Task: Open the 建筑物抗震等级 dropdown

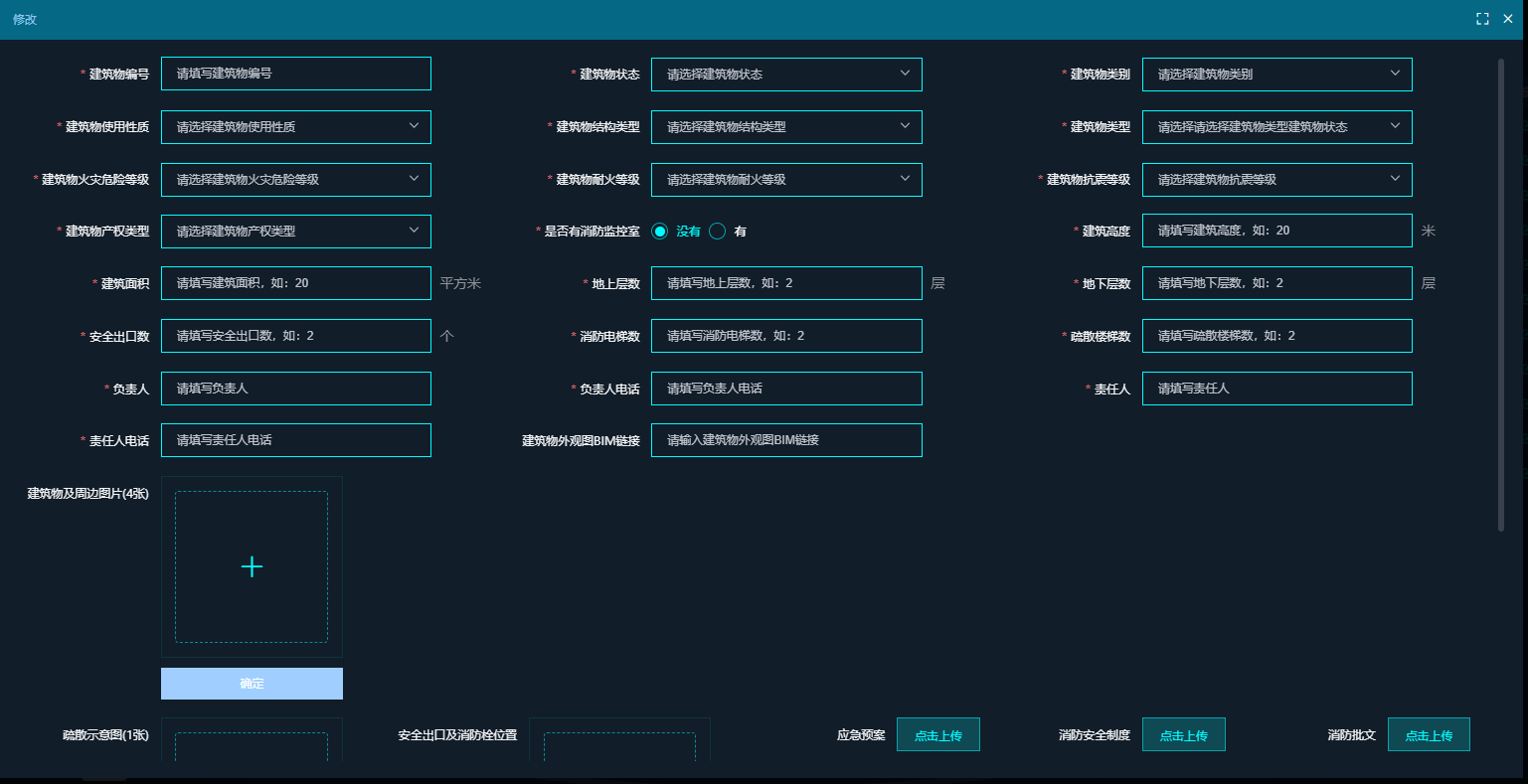Action: coord(1276,180)
